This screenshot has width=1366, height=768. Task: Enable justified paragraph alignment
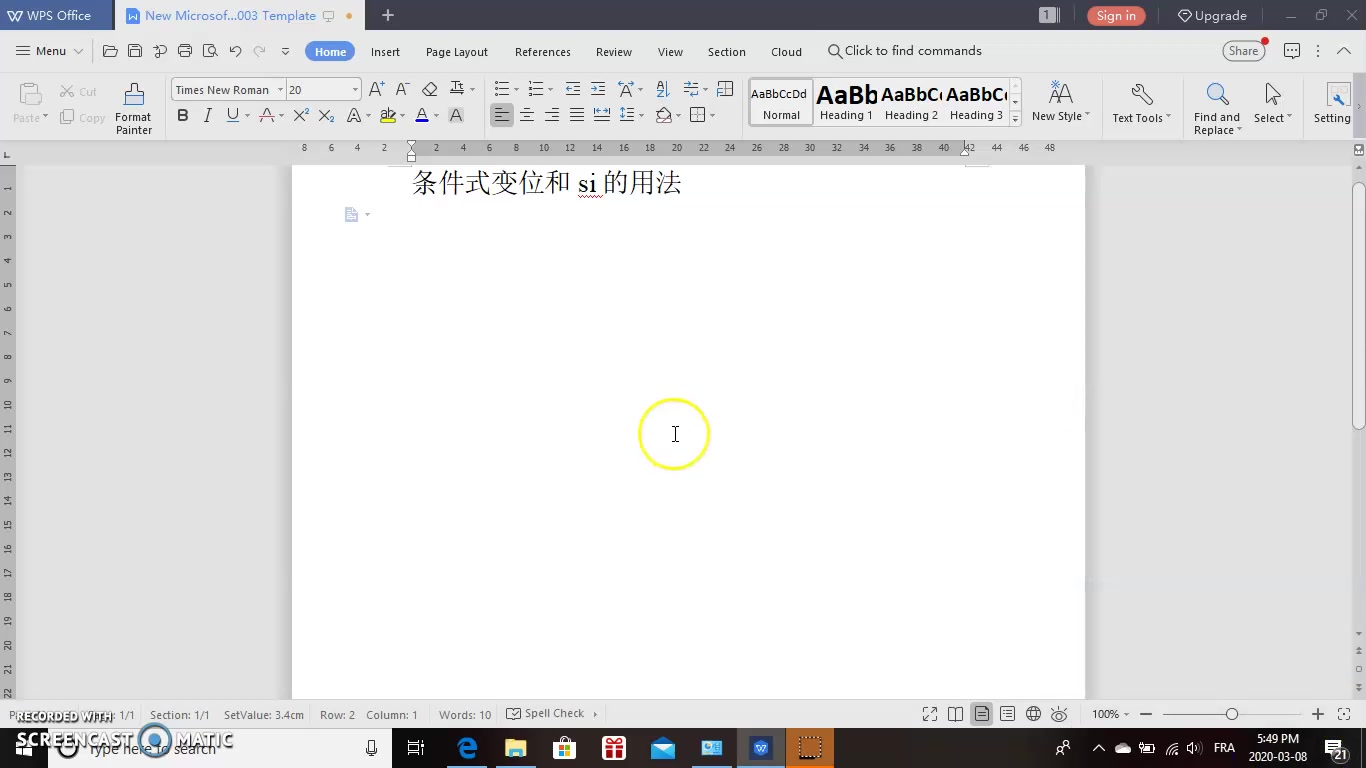577,115
